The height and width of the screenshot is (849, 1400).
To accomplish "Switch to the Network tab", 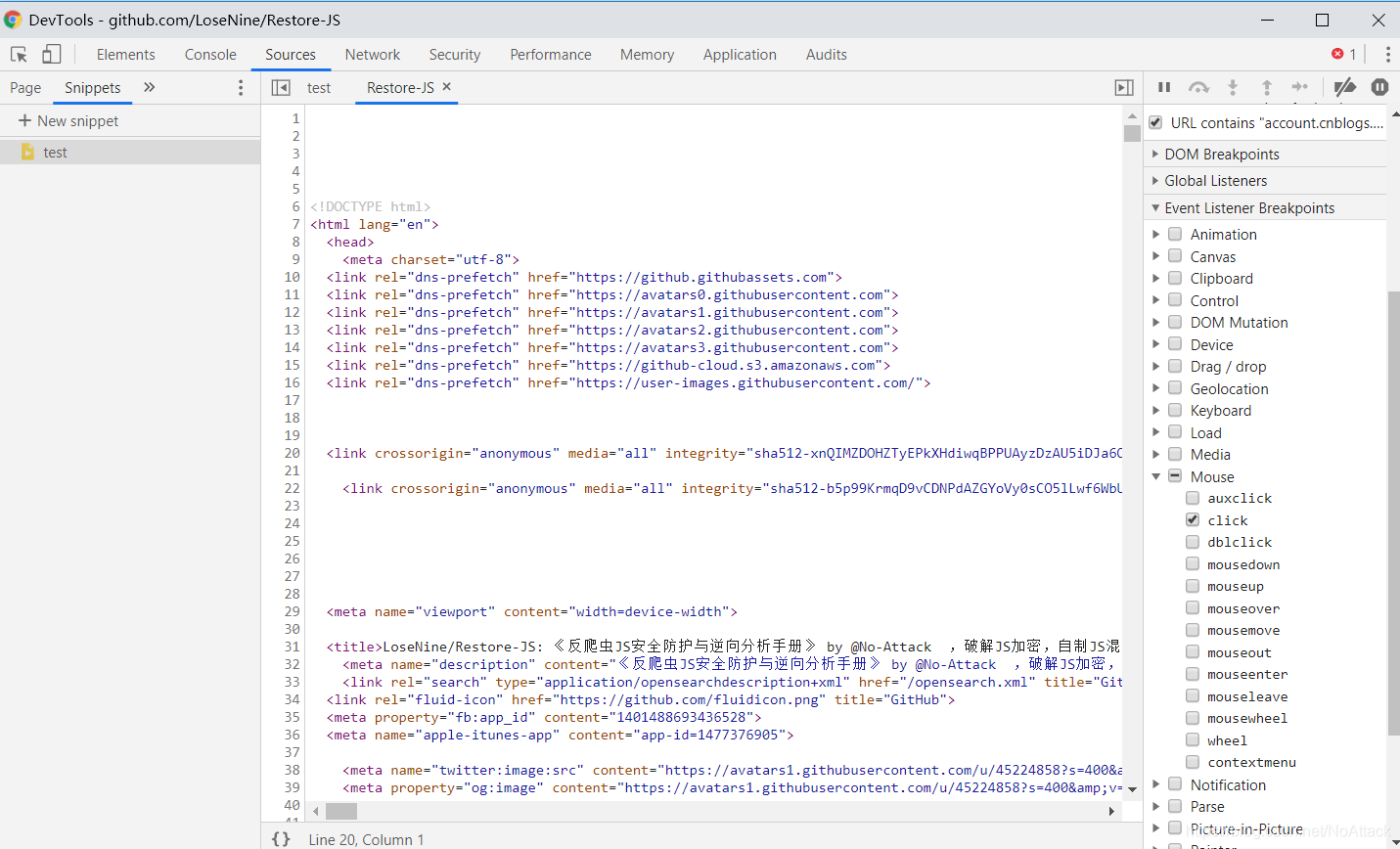I will (x=372, y=55).
